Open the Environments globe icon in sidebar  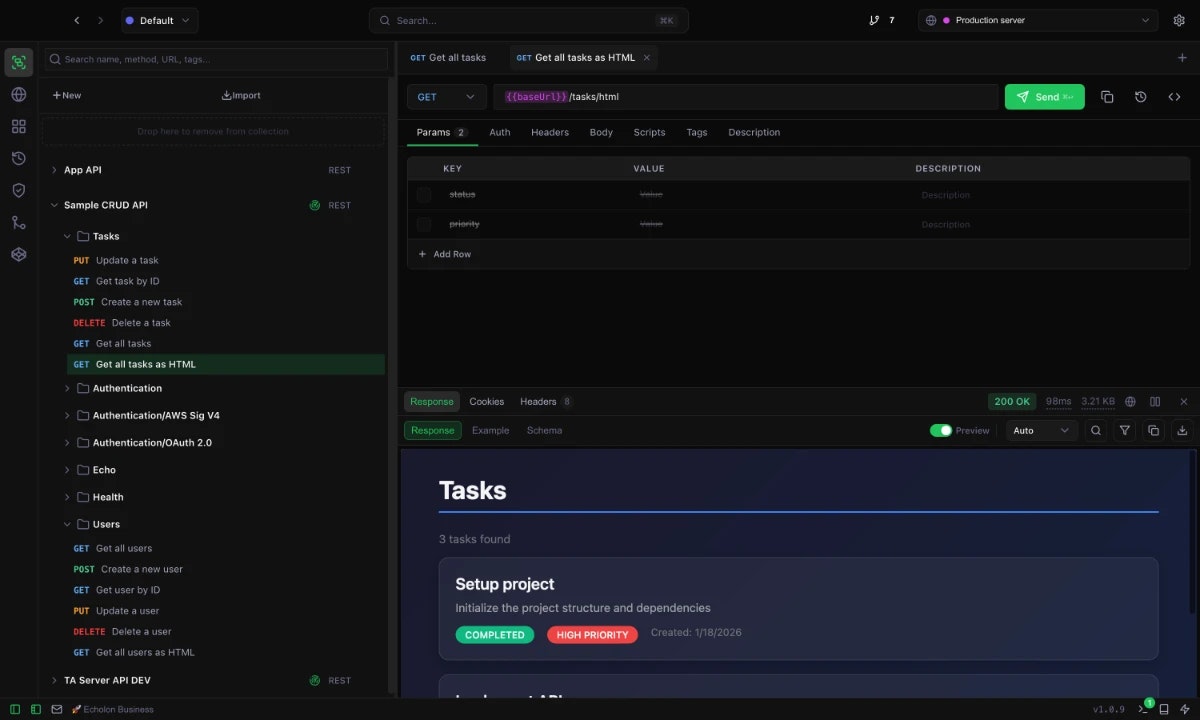click(18, 94)
